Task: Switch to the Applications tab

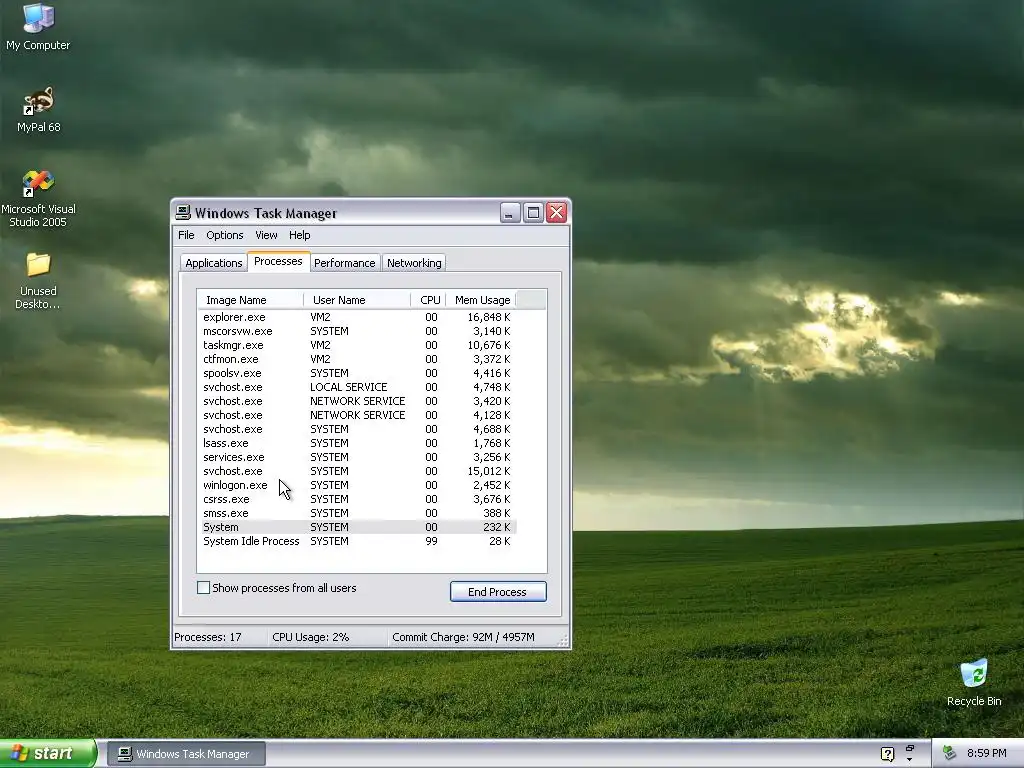Action: [x=214, y=263]
